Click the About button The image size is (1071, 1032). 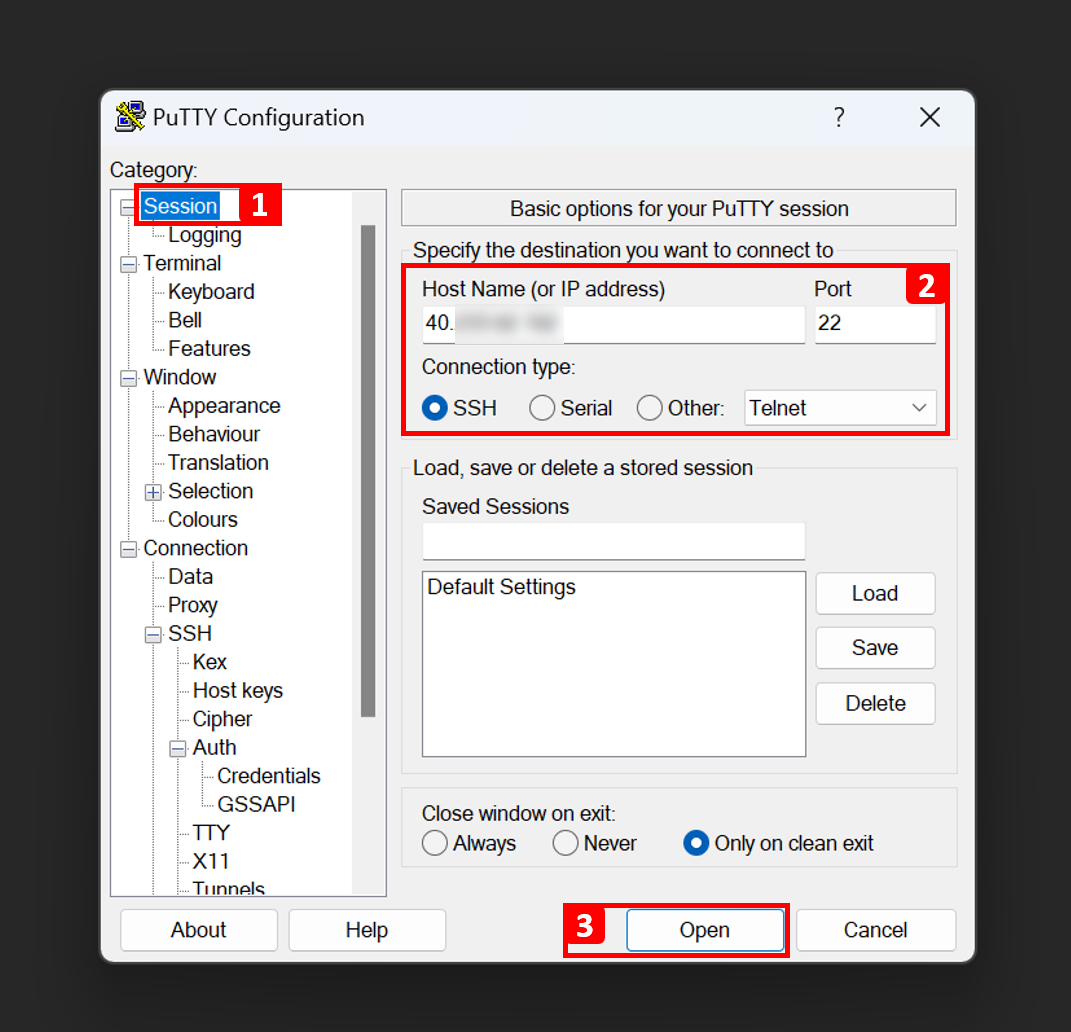pyautogui.click(x=199, y=930)
